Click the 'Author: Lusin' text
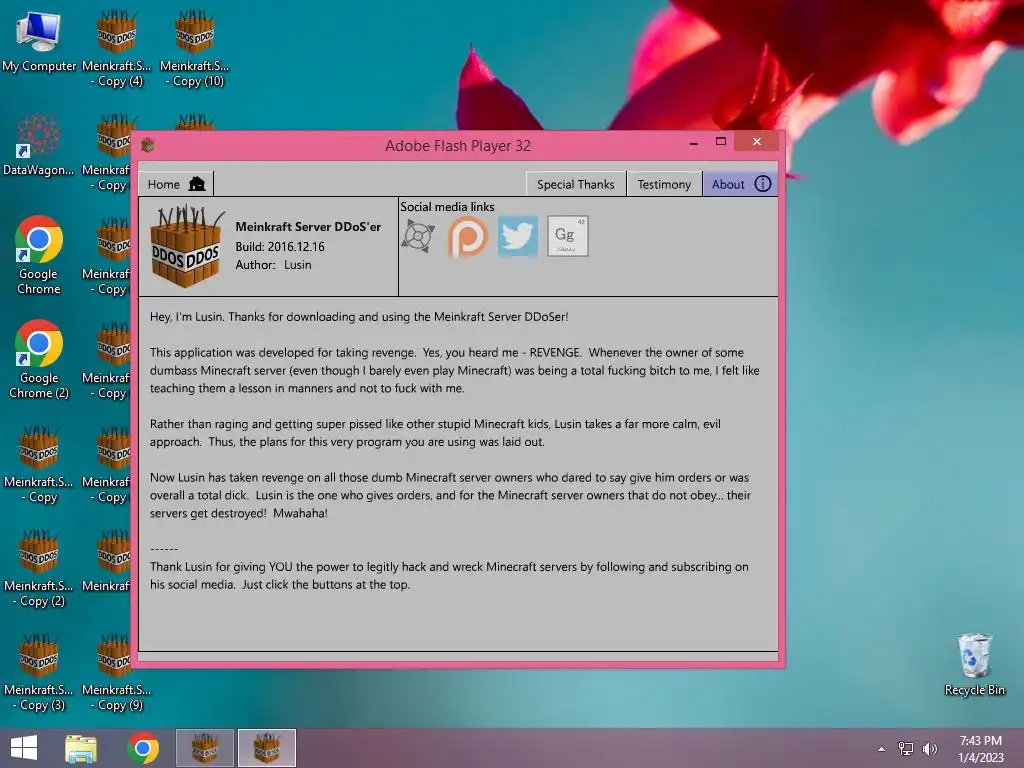Screen dimensions: 1024x768 coord(273,264)
